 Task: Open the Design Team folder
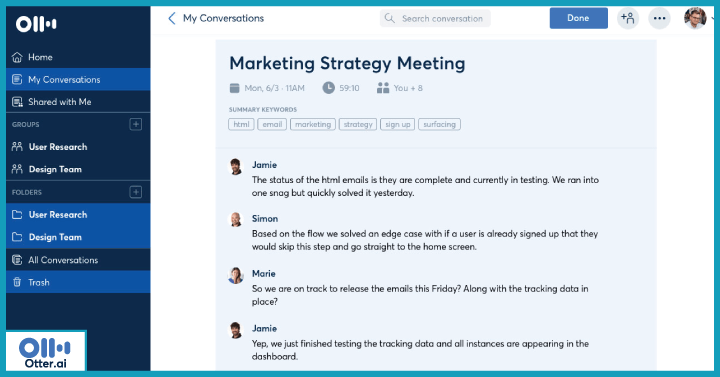pyautogui.click(x=78, y=237)
